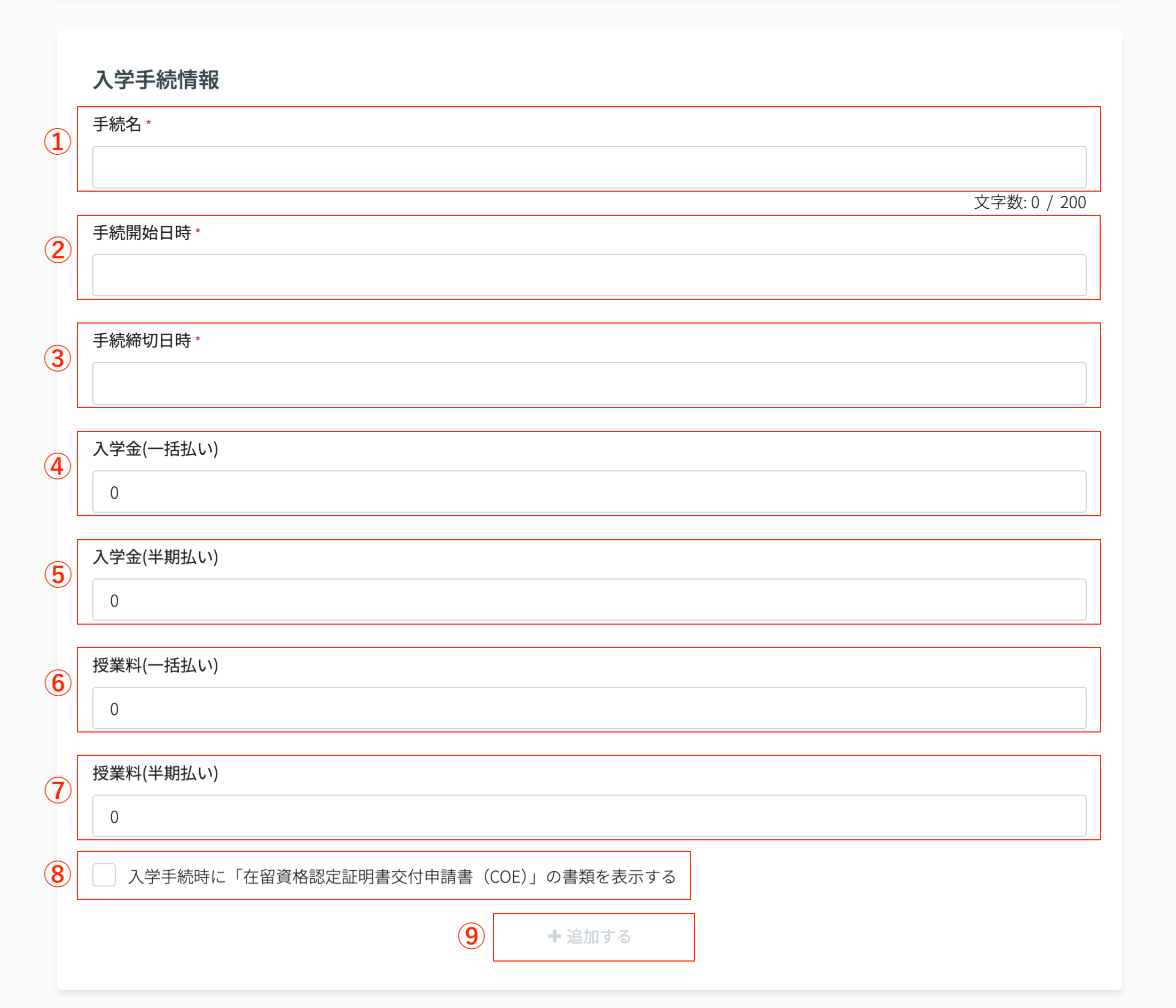Click the 授業料(一括払い) amount input box
The image size is (1176, 1008).
click(x=589, y=708)
